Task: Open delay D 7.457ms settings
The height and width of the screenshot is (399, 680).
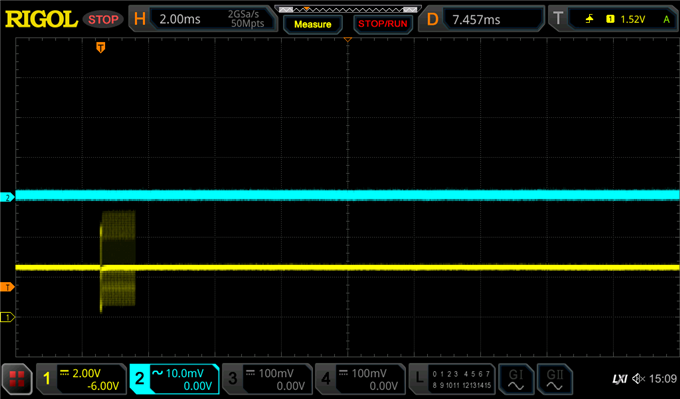Action: point(481,19)
